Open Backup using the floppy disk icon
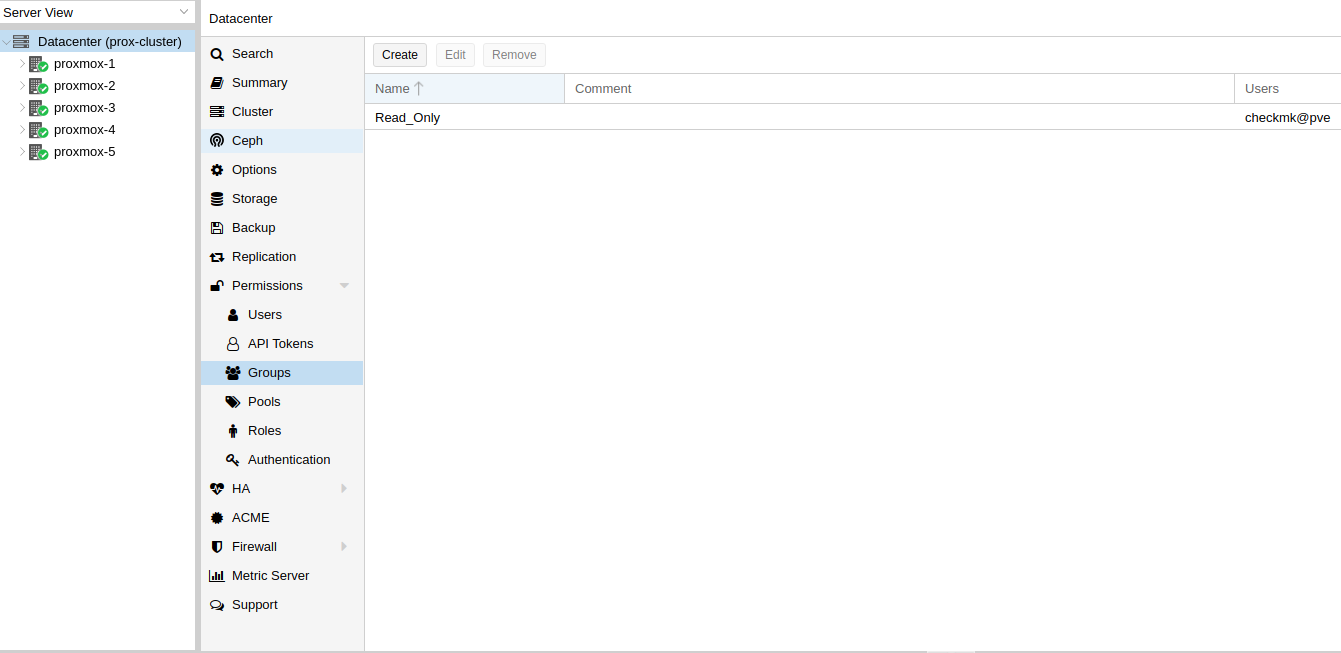Viewport: 1341px width, 653px height. tap(216, 227)
